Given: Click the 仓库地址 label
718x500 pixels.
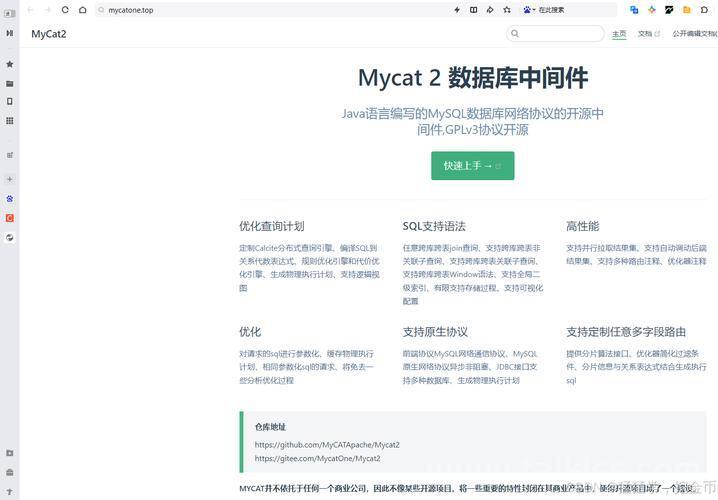Looking at the screenshot, I should click(270, 427).
